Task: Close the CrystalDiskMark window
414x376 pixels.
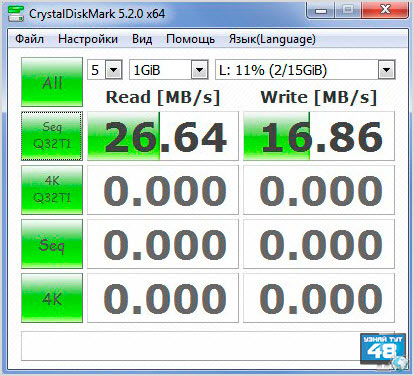Action: click(x=385, y=10)
